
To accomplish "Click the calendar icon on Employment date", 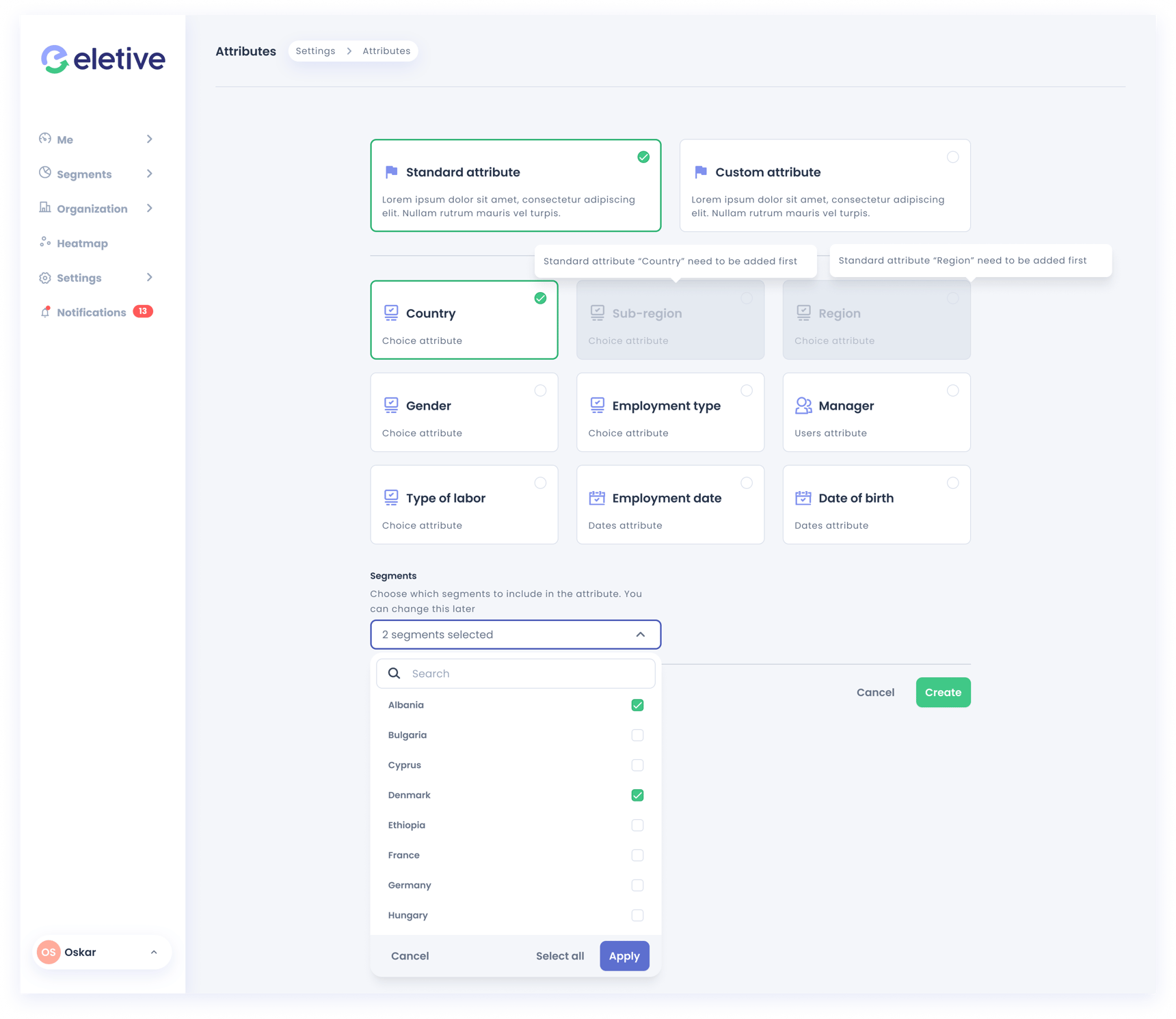I will point(598,497).
